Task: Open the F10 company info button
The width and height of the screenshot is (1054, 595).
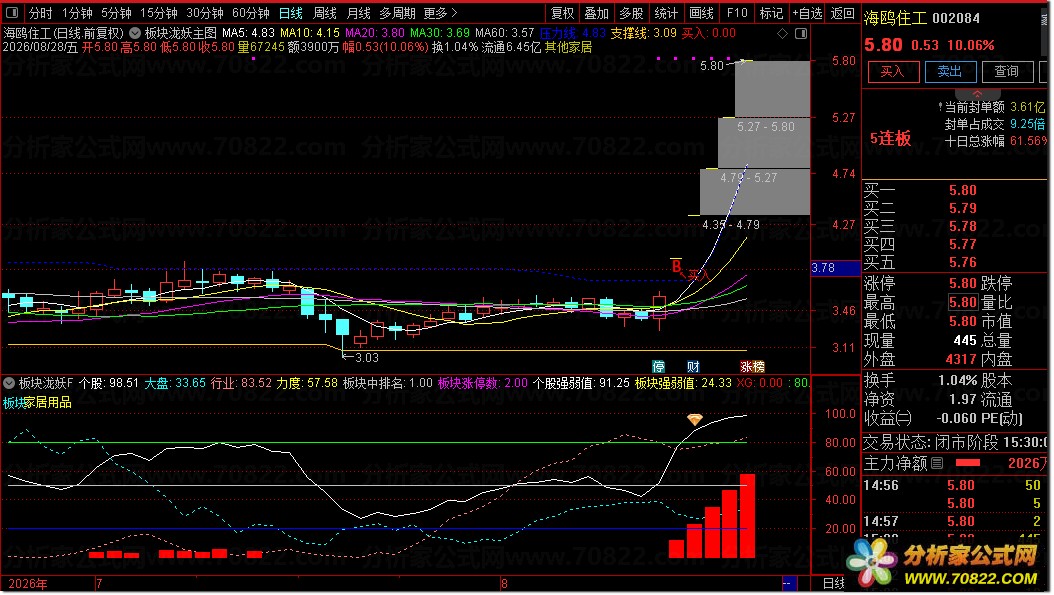Action: coord(737,13)
